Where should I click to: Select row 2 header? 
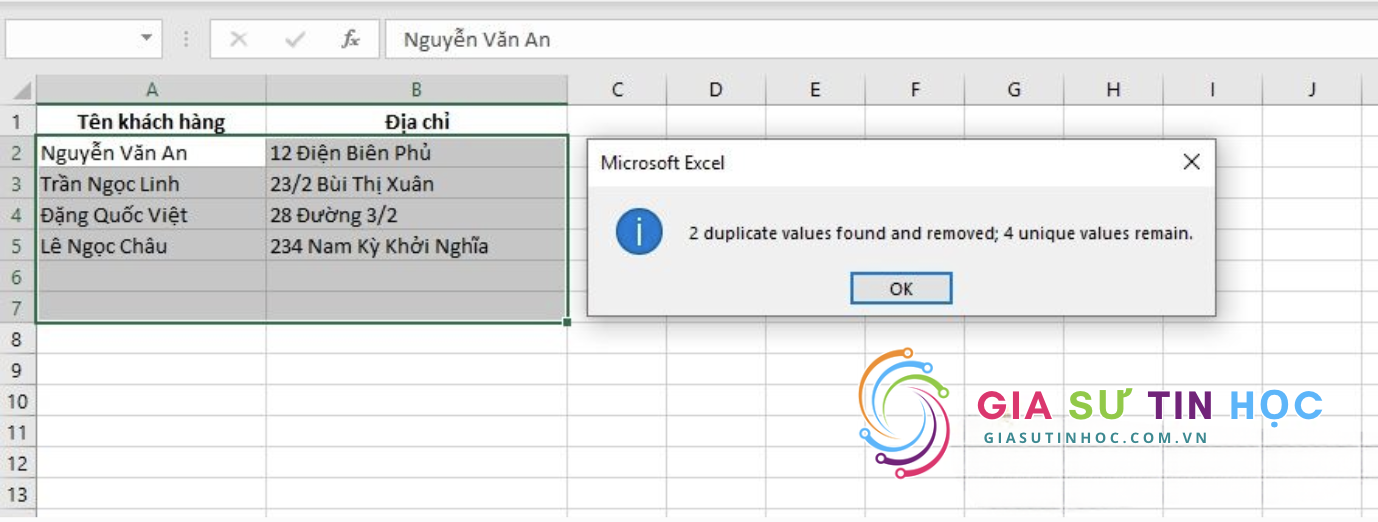[18, 153]
